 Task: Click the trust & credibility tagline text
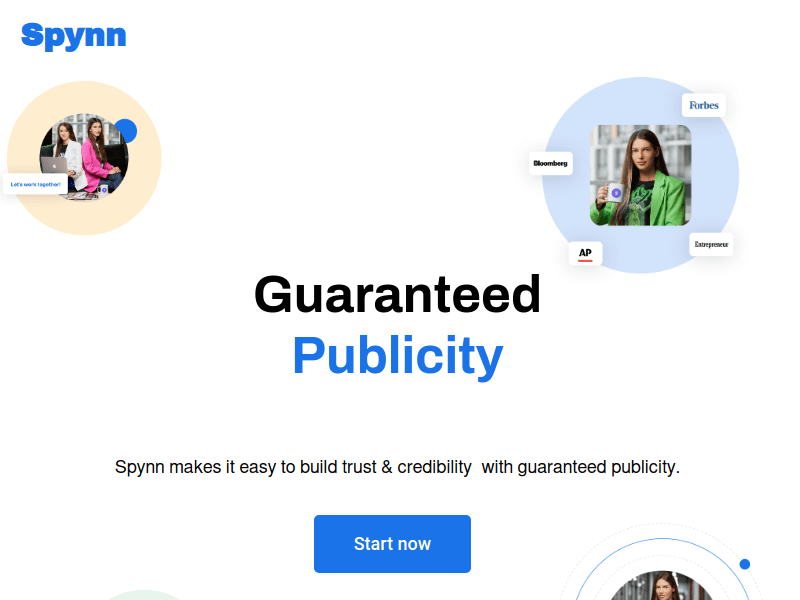click(x=397, y=467)
